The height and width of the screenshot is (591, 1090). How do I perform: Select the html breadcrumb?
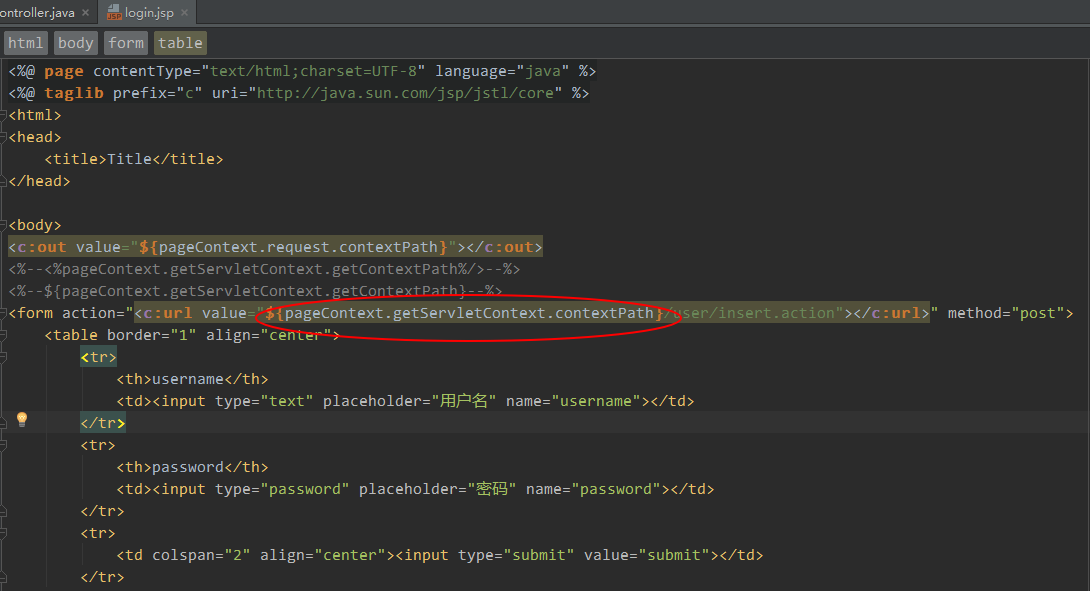tap(26, 42)
